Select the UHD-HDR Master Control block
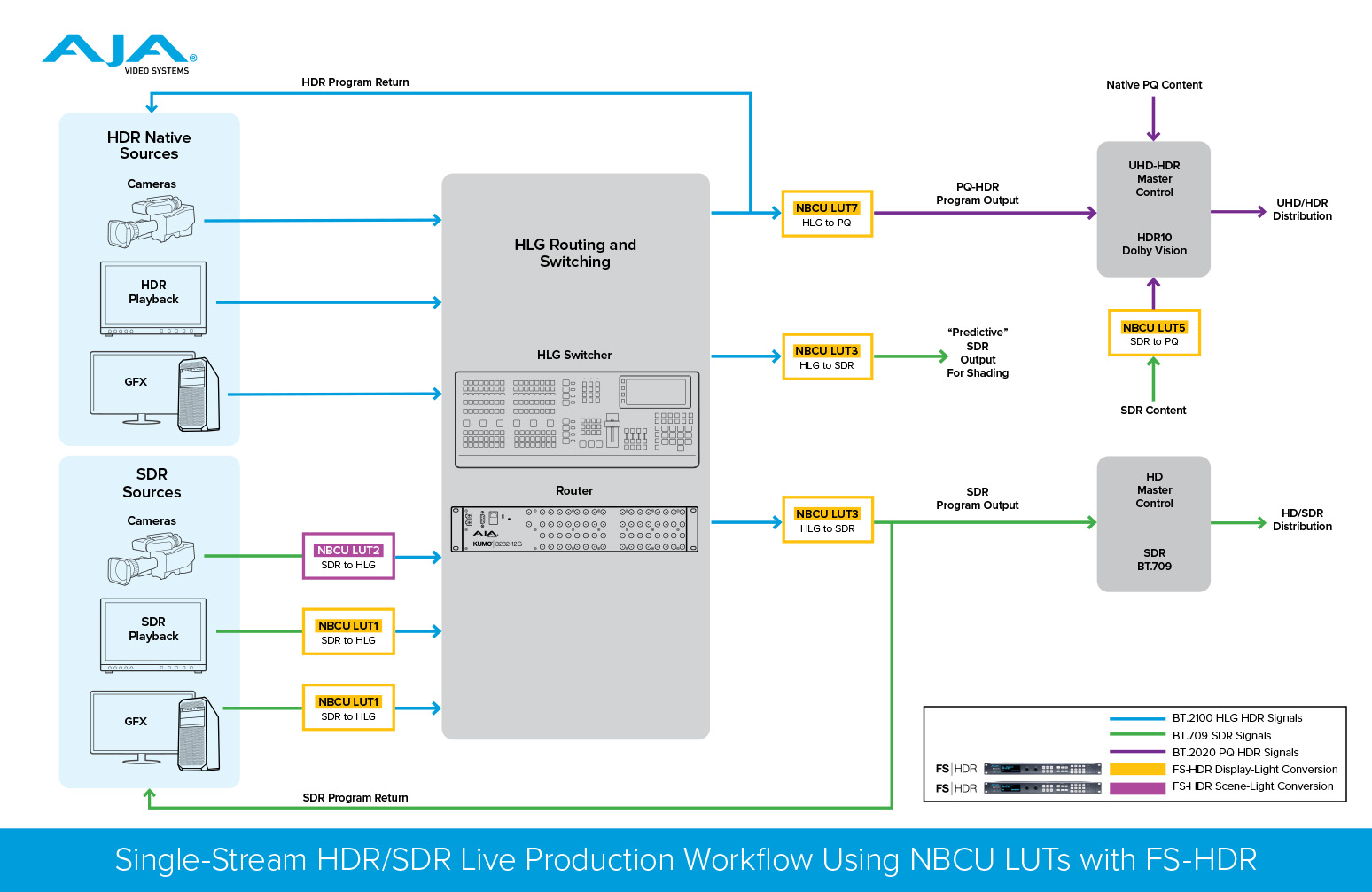Screen dimensions: 1372x892 pos(1154,209)
